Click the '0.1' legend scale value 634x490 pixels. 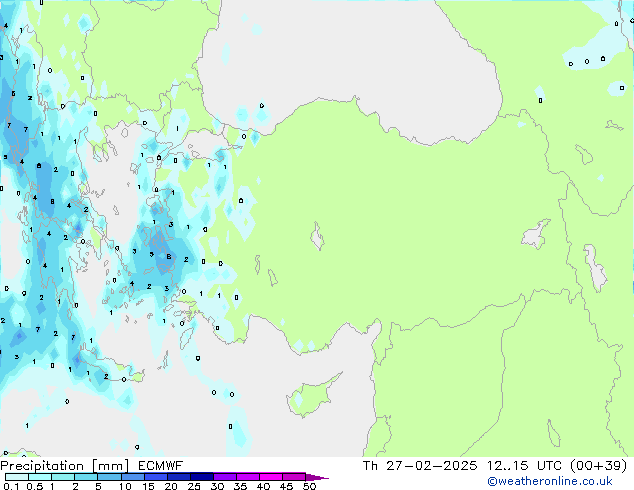click(11, 486)
